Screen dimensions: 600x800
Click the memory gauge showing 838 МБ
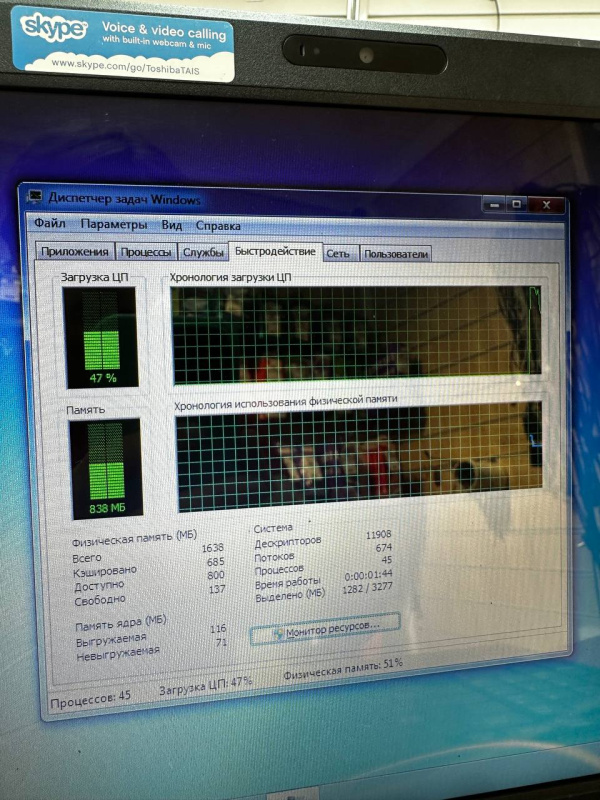tap(106, 468)
